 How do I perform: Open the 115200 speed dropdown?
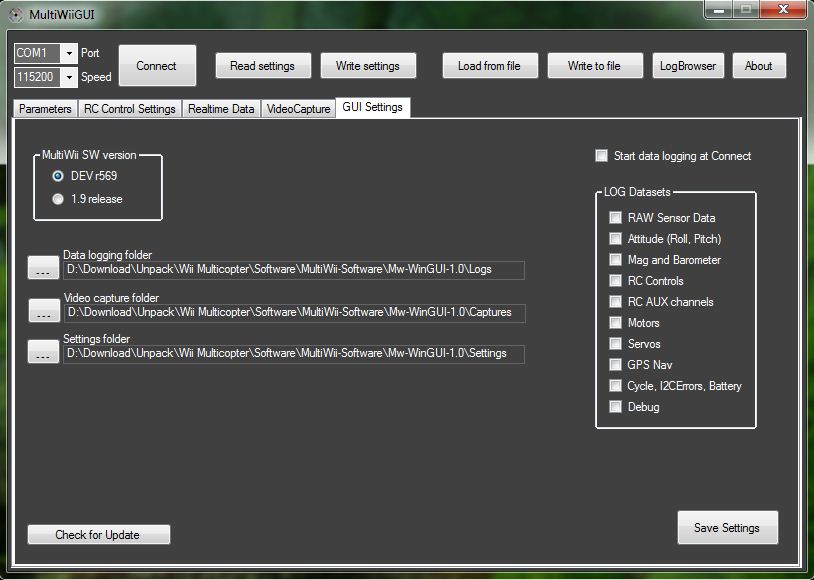(x=69, y=77)
